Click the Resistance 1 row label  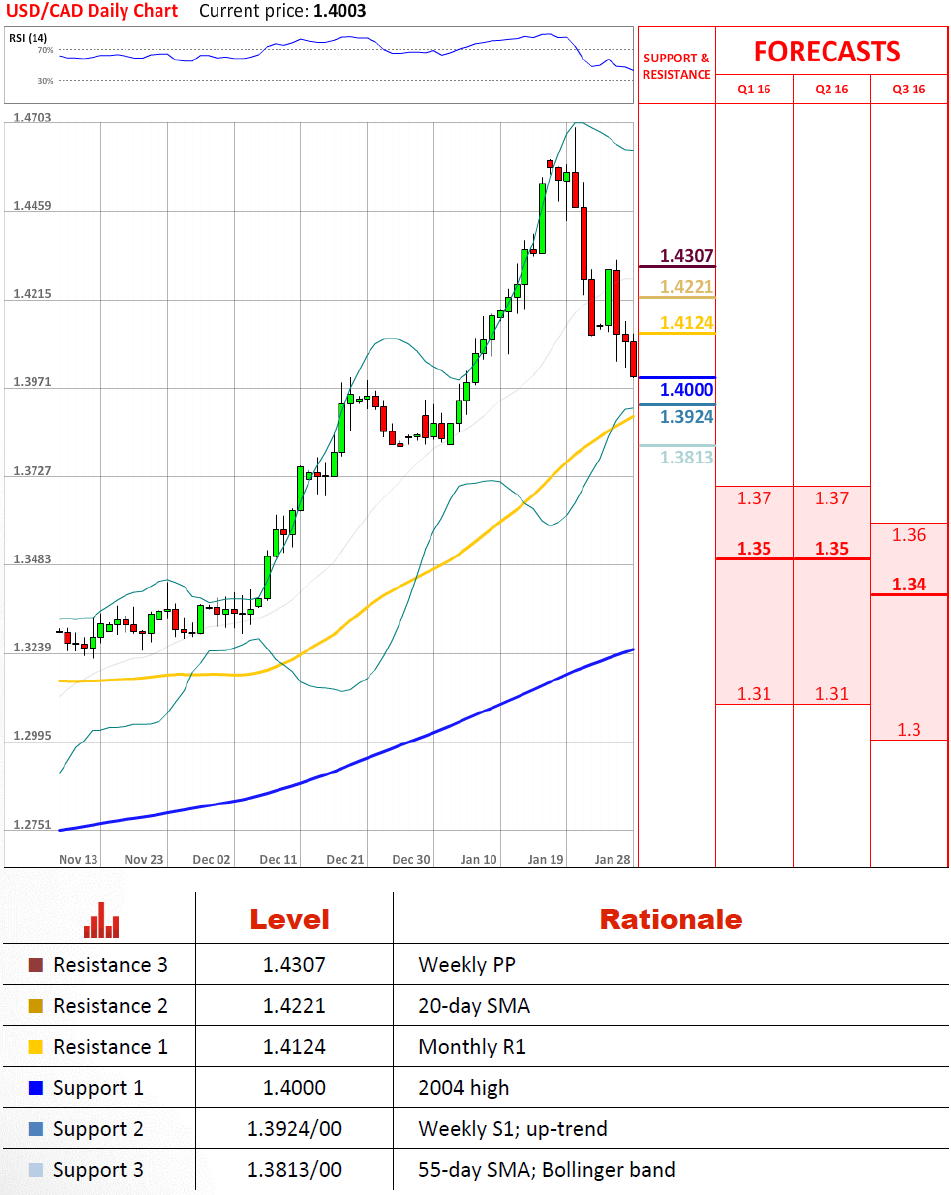tap(110, 1047)
